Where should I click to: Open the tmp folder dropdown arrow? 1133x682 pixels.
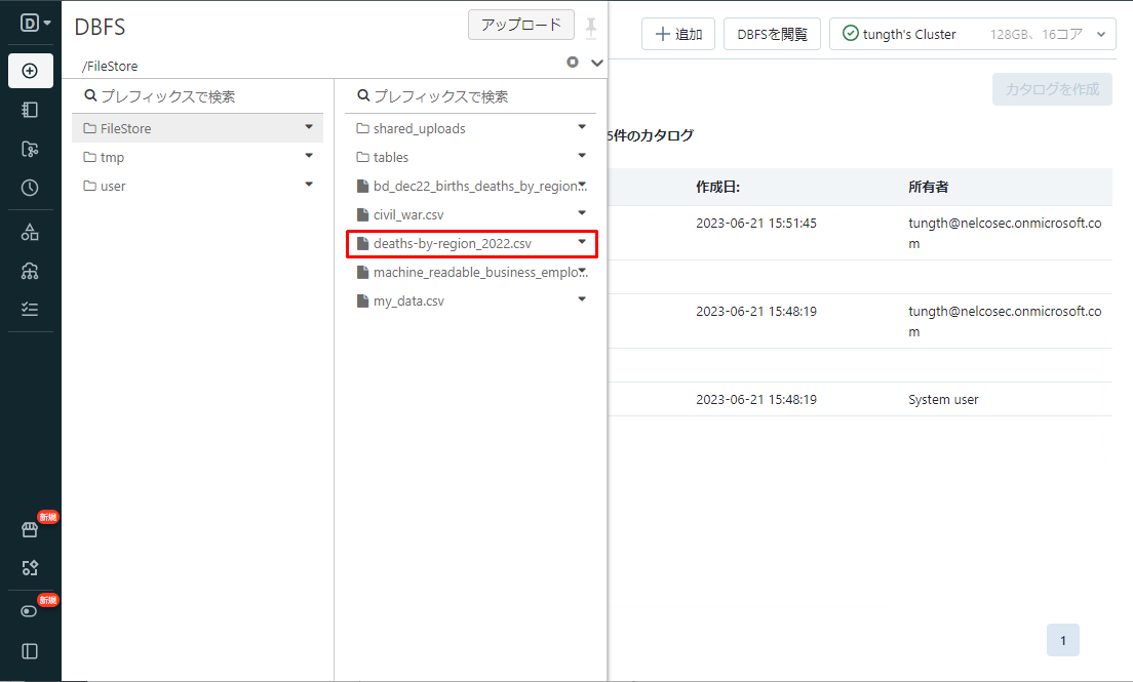click(309, 155)
